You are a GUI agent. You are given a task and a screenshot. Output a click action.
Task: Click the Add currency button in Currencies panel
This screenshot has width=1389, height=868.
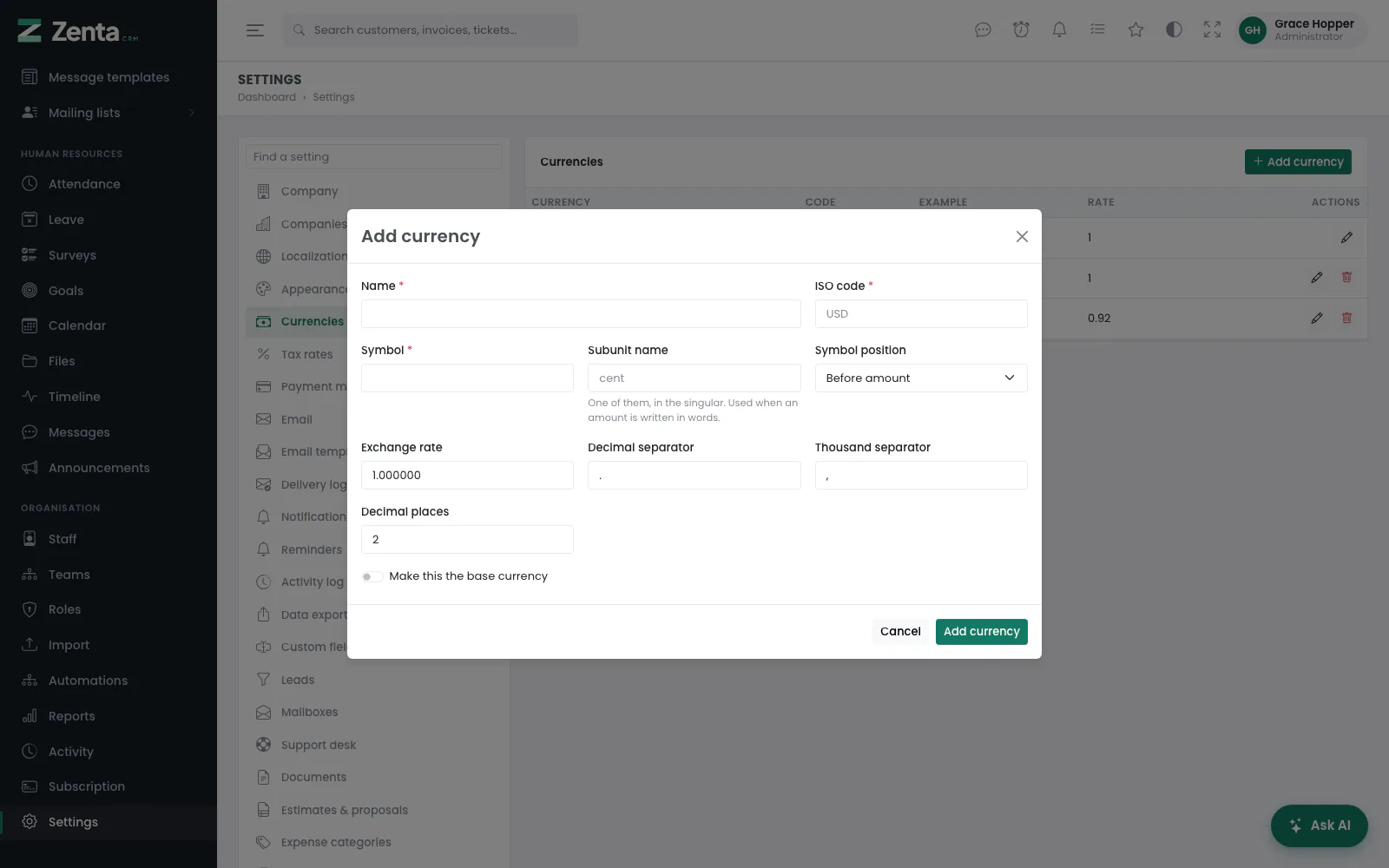[1298, 161]
